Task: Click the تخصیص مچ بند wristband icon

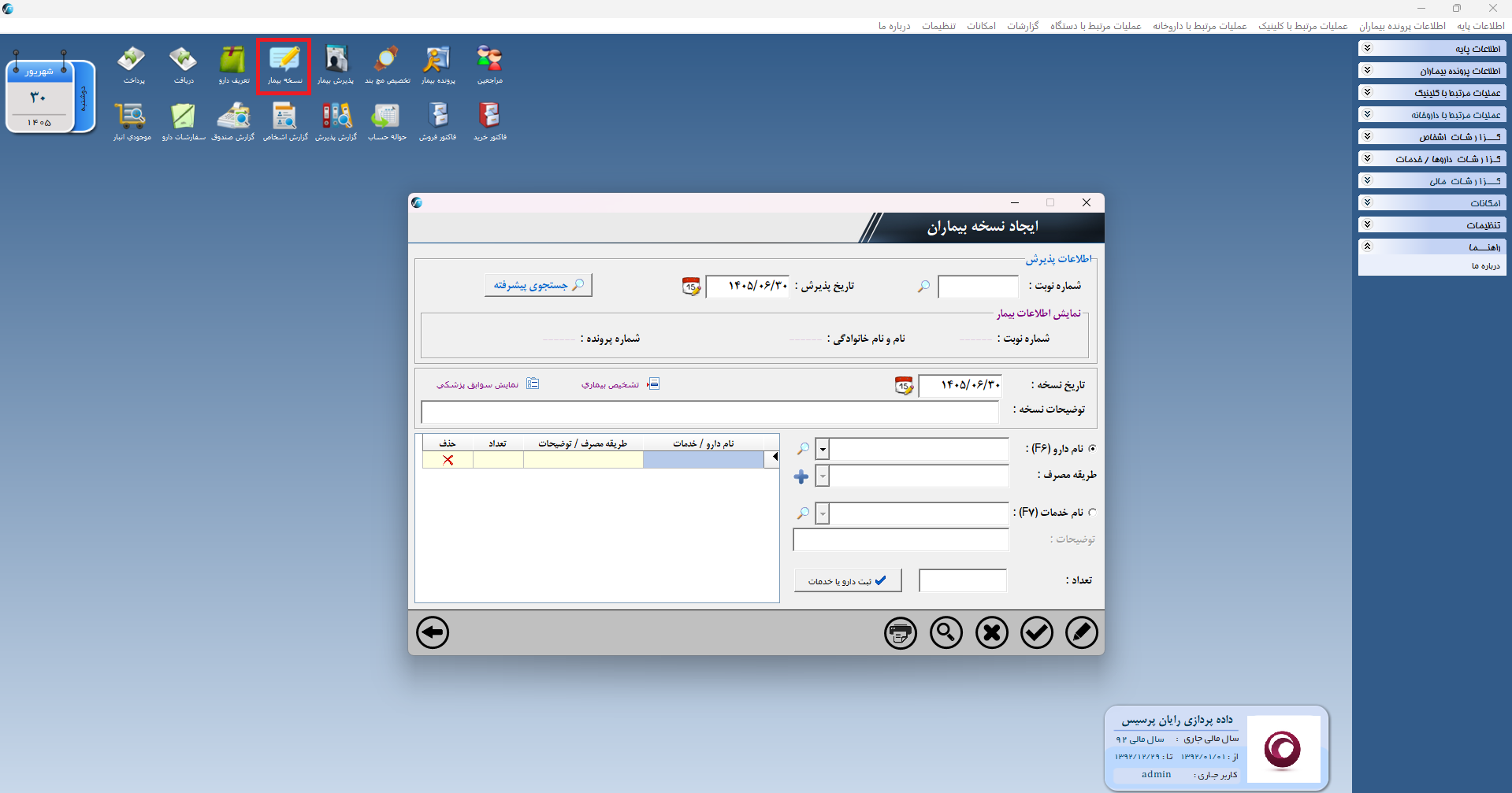Action: coord(387,65)
